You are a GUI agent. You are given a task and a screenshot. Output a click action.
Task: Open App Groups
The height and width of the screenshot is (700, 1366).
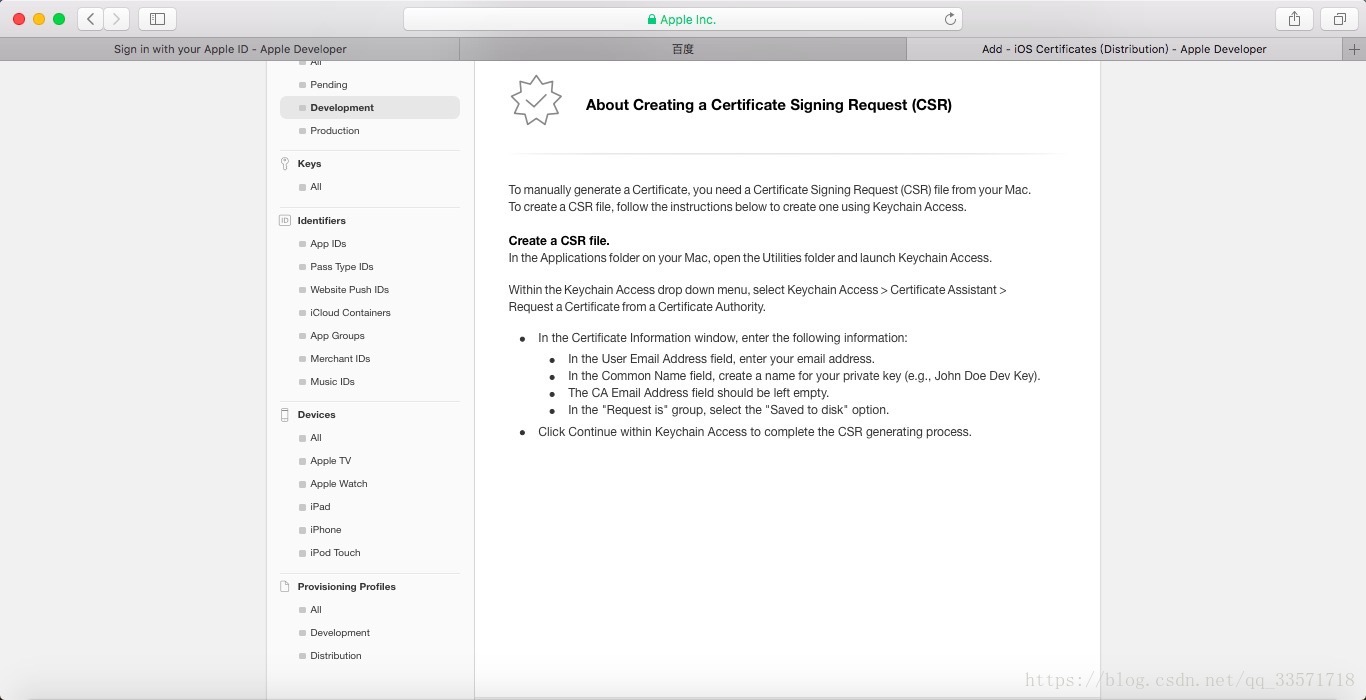337,336
